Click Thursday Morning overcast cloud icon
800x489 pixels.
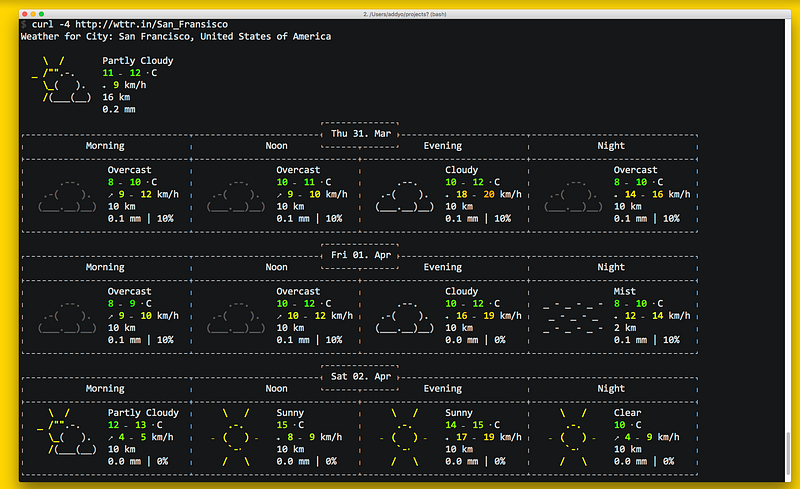pyautogui.click(x=69, y=195)
